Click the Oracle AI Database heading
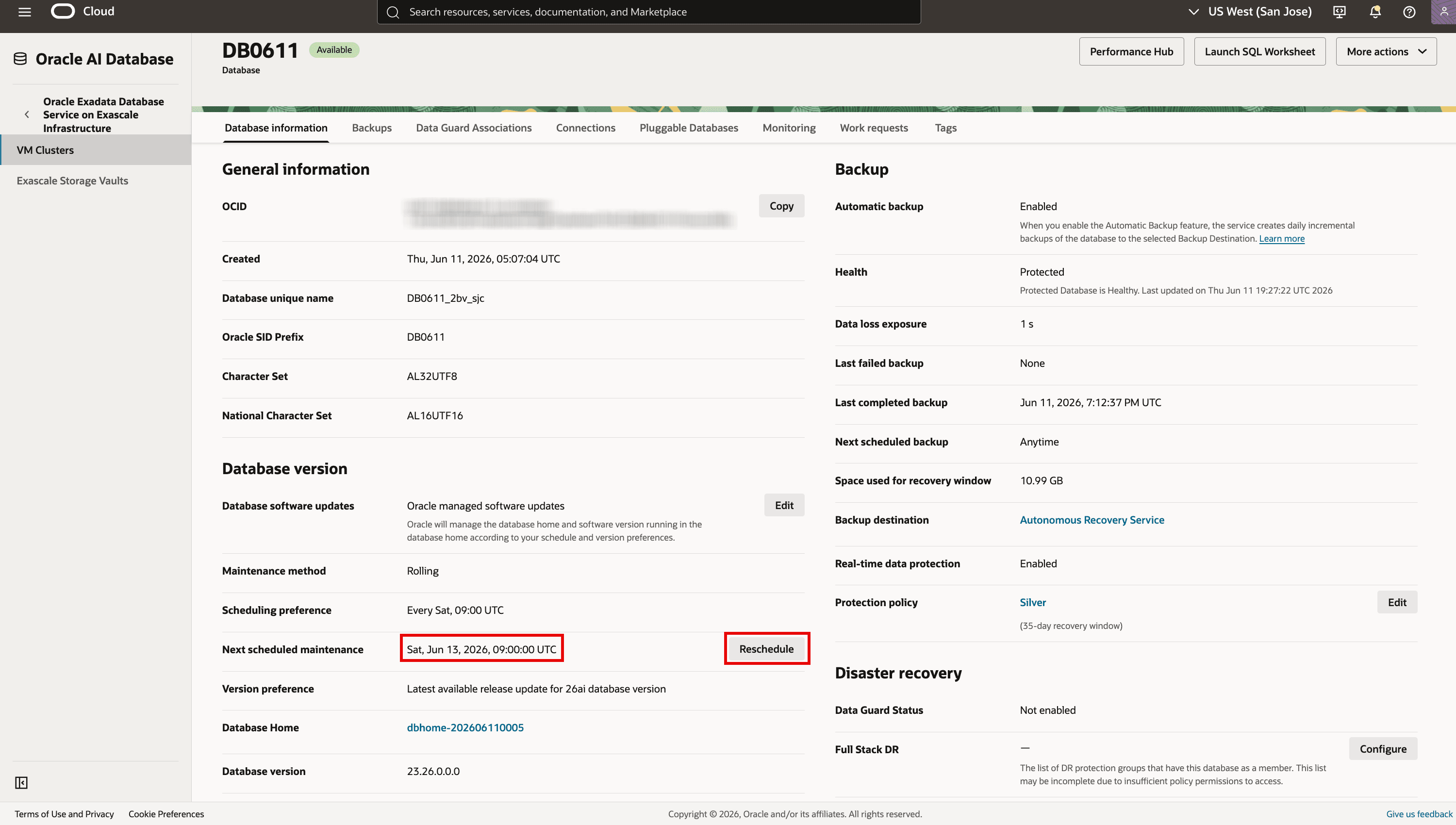1456x825 pixels. point(104,59)
